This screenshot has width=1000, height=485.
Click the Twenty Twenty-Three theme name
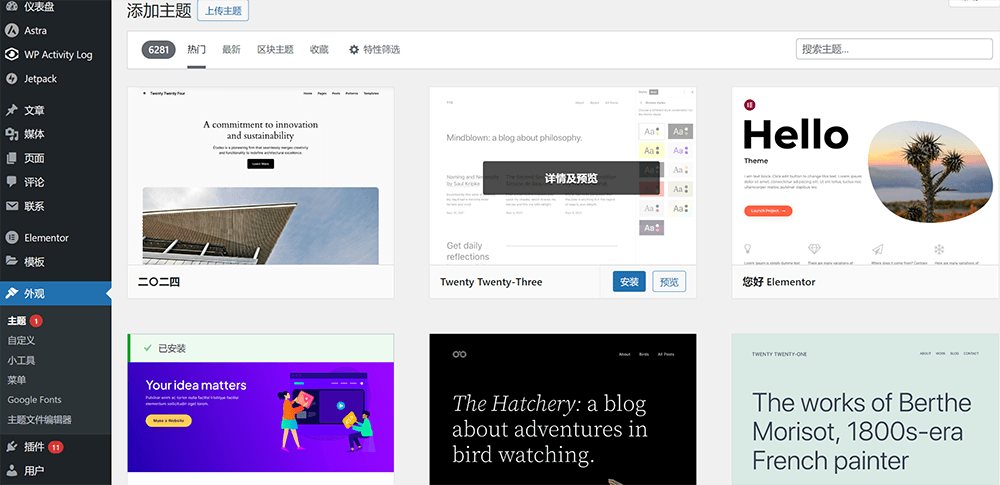coord(491,282)
